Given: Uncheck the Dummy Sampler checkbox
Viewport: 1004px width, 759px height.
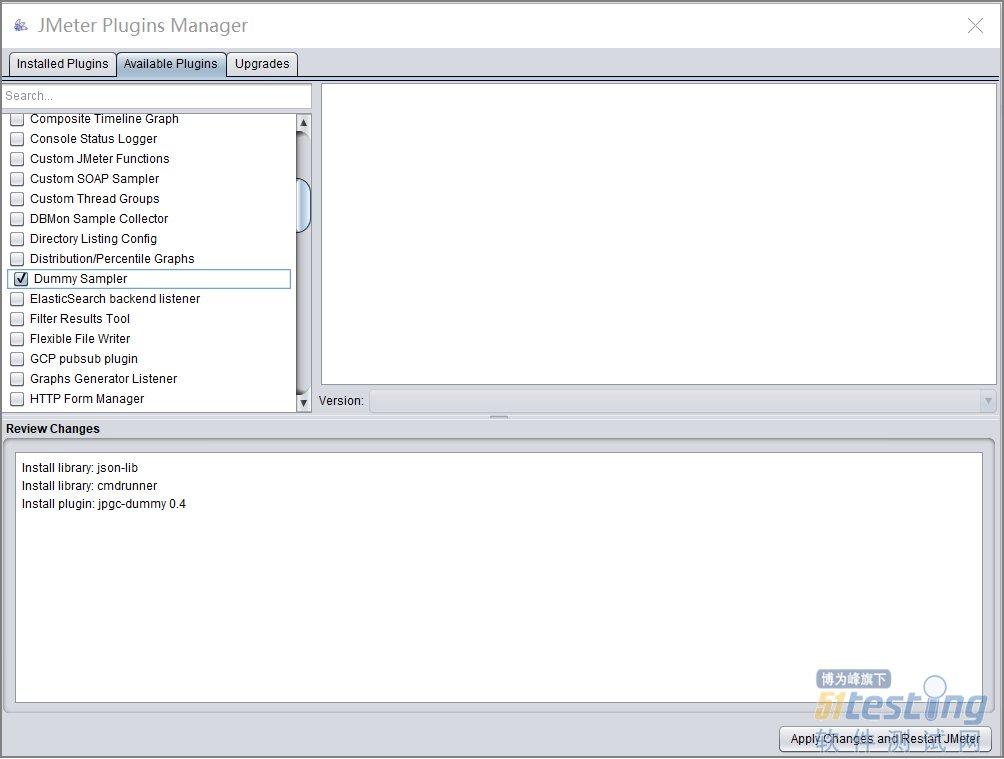Looking at the screenshot, I should (21, 279).
